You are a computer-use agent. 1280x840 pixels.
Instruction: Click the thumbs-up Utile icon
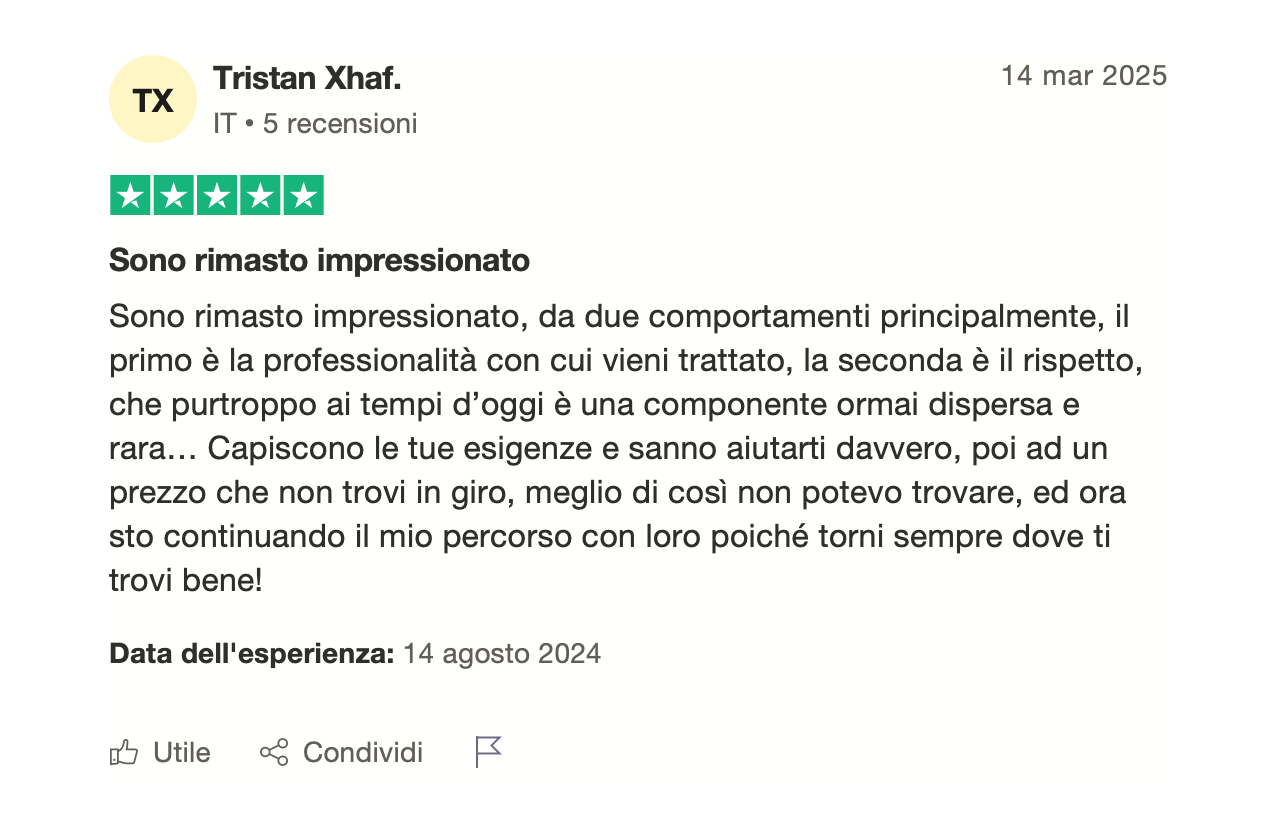[x=123, y=752]
